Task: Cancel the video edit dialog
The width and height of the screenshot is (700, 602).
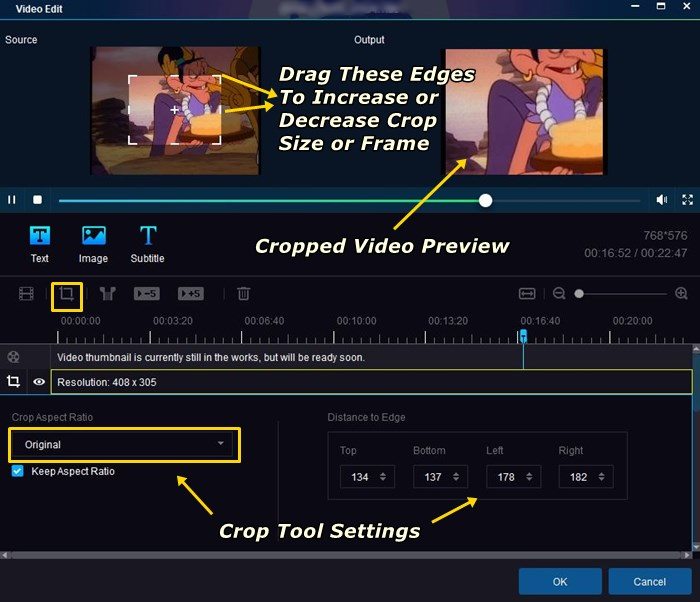Action: (650, 581)
